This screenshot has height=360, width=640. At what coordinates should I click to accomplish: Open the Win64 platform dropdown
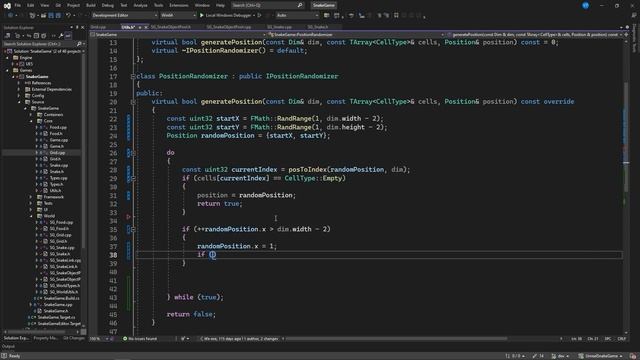[x=178, y=16]
